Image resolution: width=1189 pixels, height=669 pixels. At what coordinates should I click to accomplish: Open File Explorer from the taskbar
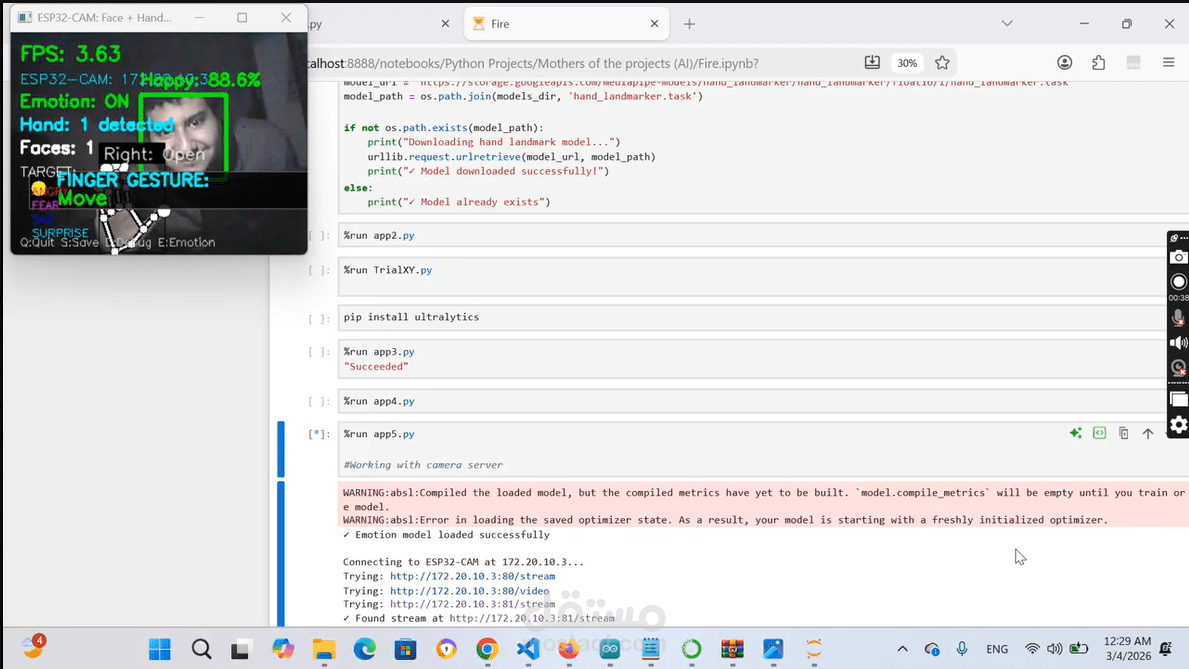tap(324, 649)
